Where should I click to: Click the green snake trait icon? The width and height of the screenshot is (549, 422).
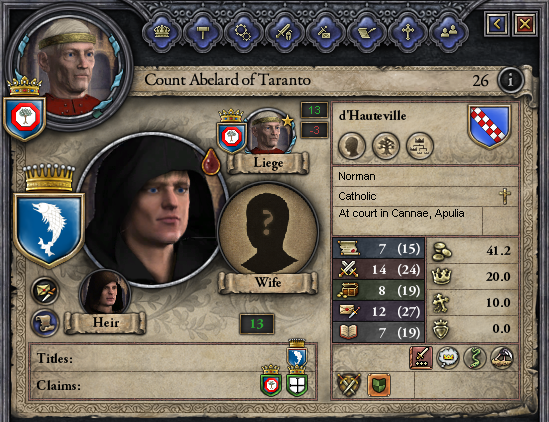[474, 358]
